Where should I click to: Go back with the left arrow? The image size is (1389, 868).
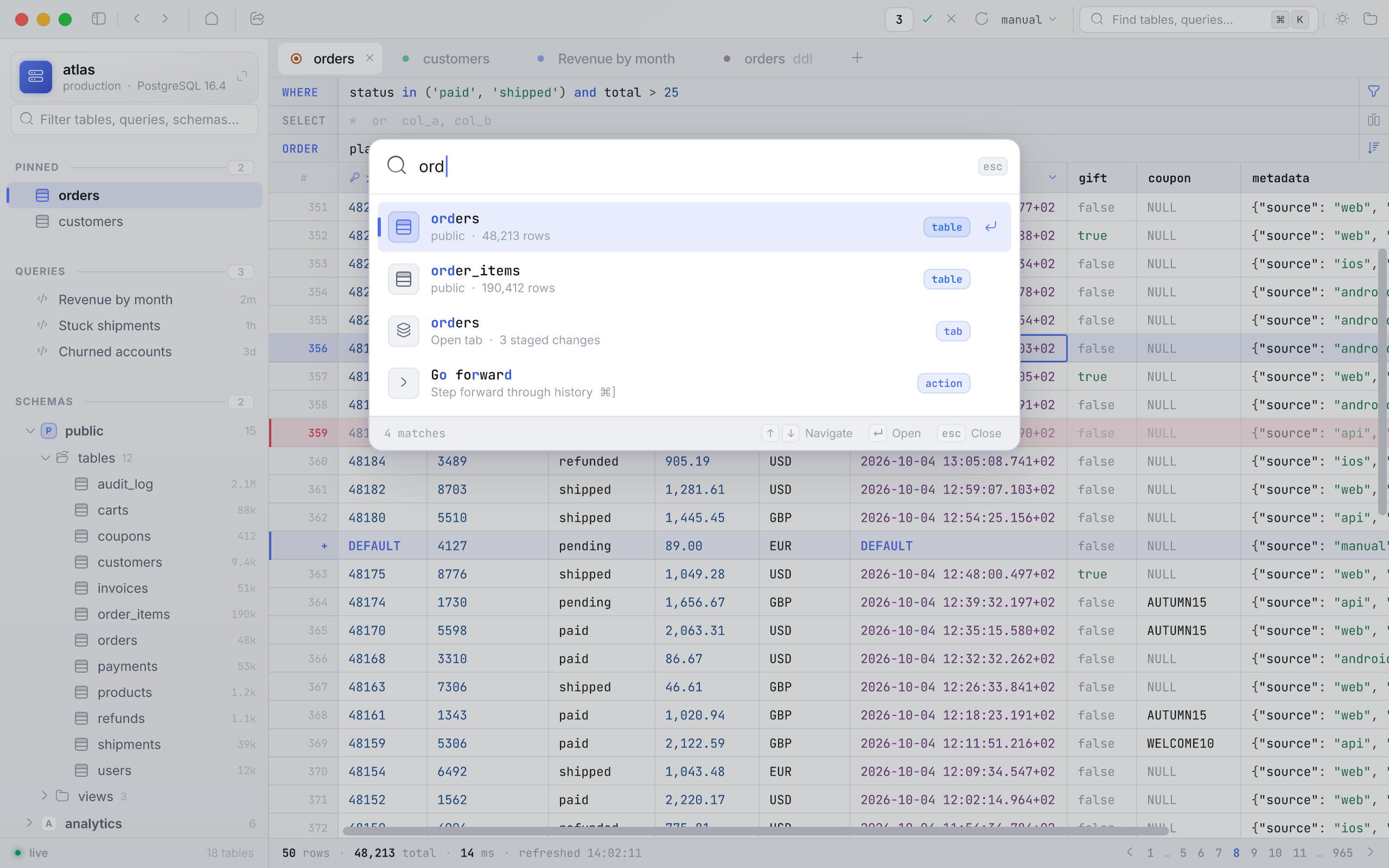137,19
